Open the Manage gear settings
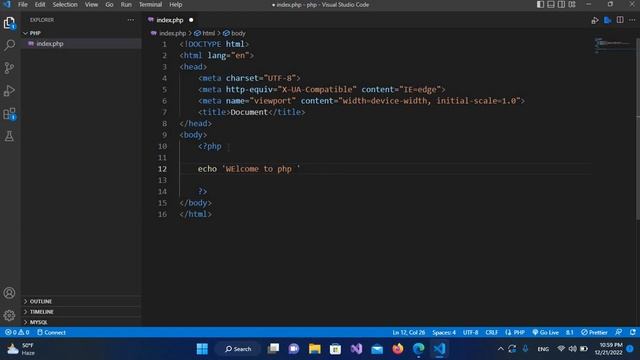Screen dimensions: 640x360 pyautogui.click(x=9, y=315)
